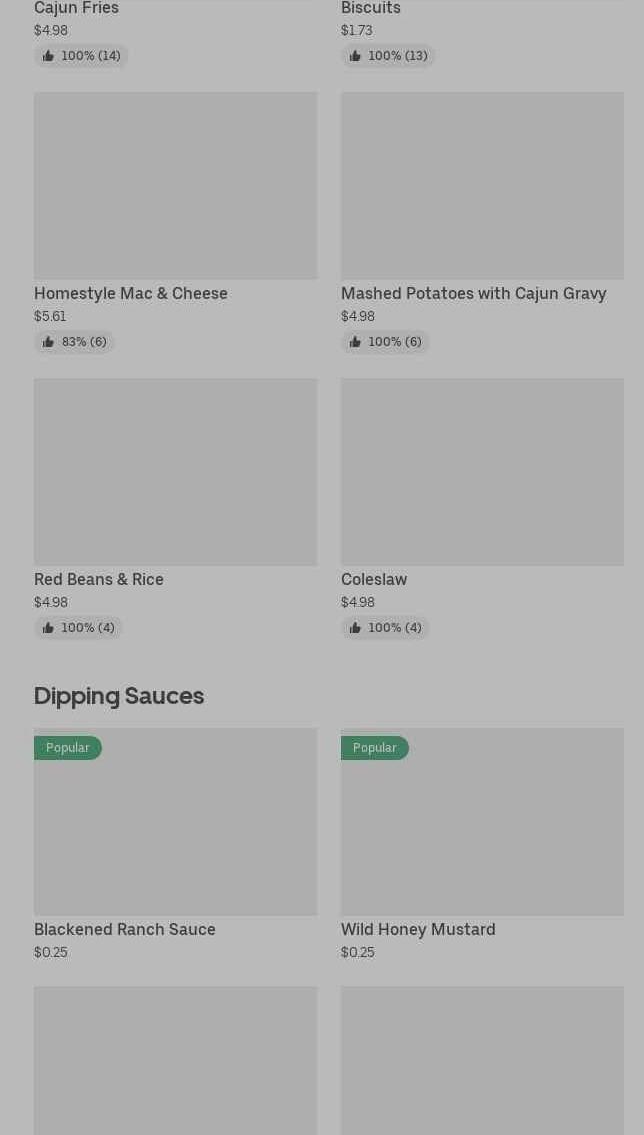Click the $5.61 price of Mac & Cheese
Viewport: 644px width, 1135px height.
coord(50,316)
